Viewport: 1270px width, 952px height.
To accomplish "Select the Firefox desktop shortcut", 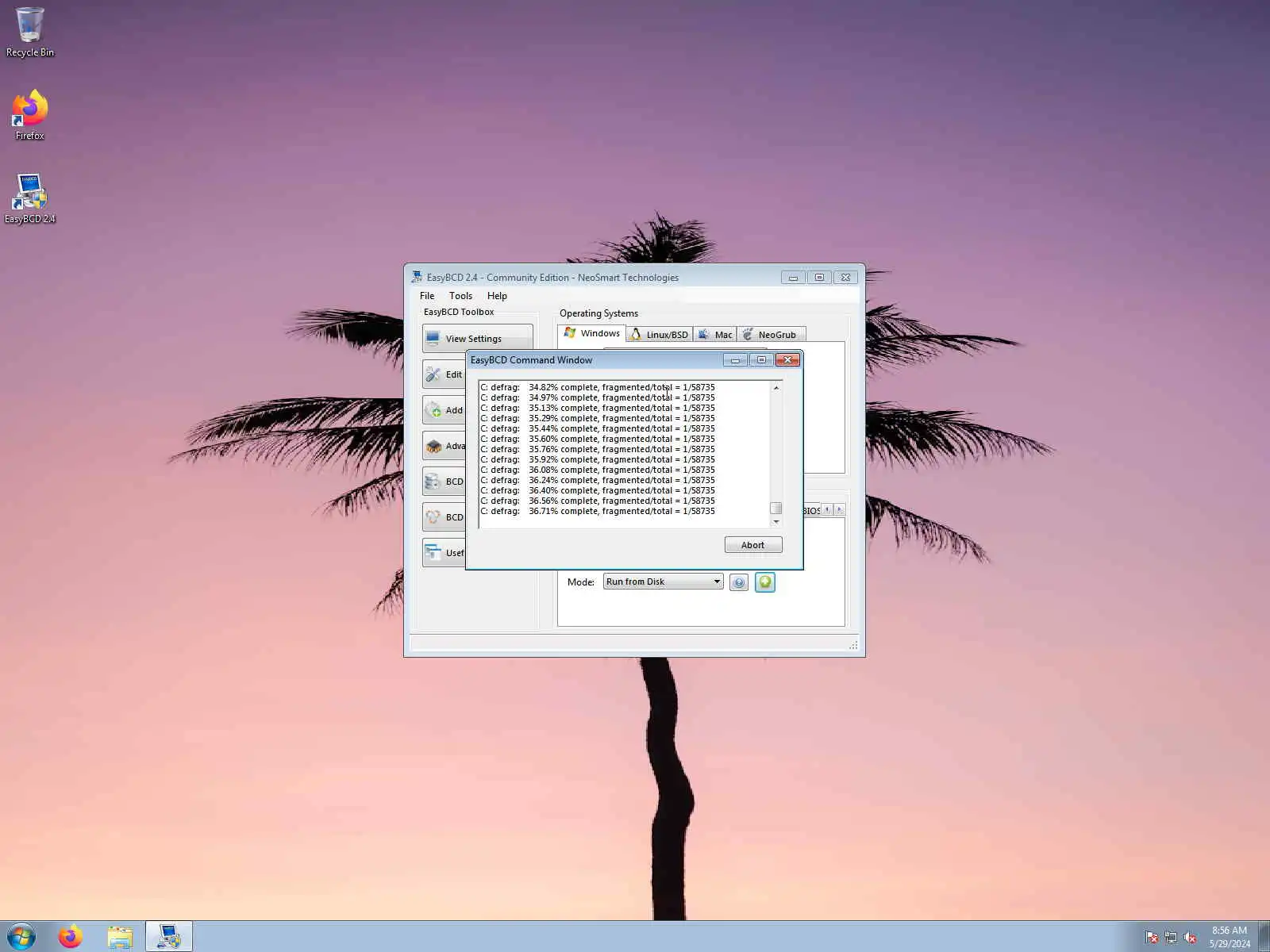I will click(30, 116).
